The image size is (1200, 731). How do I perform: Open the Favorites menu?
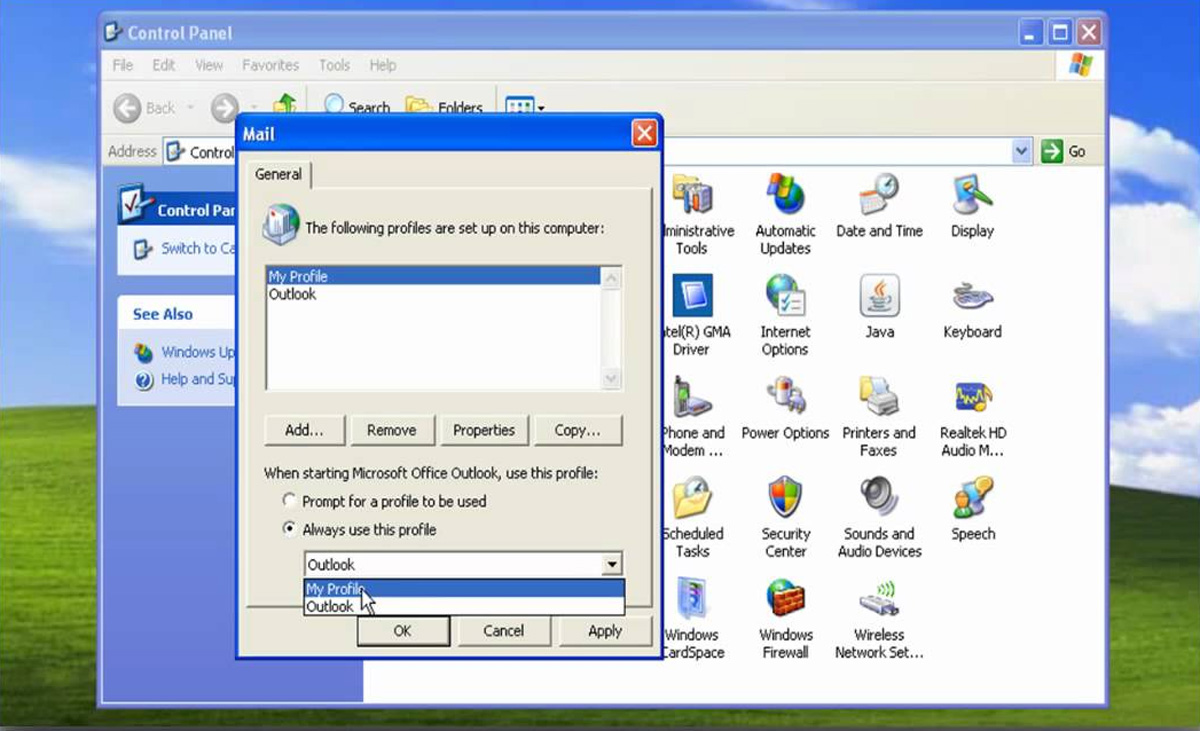[x=270, y=65]
